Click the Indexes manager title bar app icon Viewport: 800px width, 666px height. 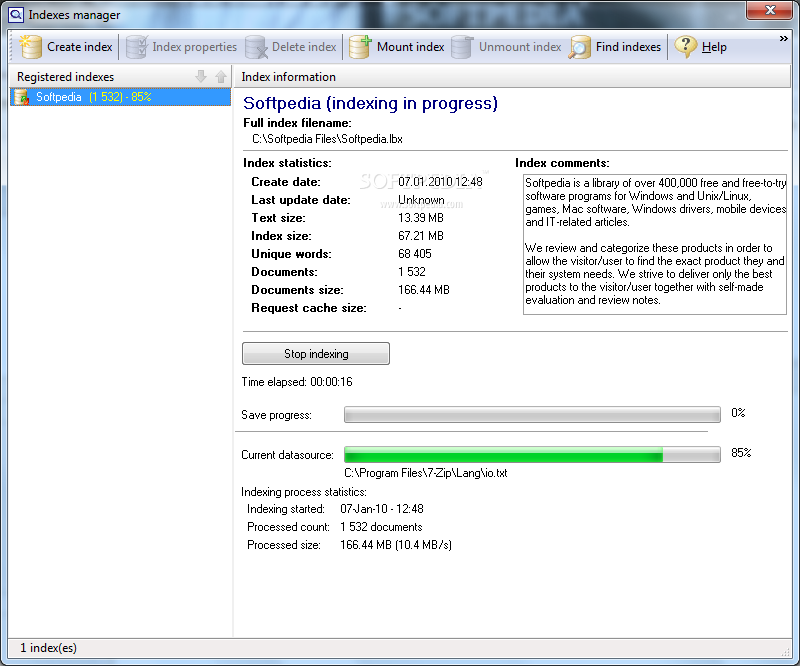point(16,14)
